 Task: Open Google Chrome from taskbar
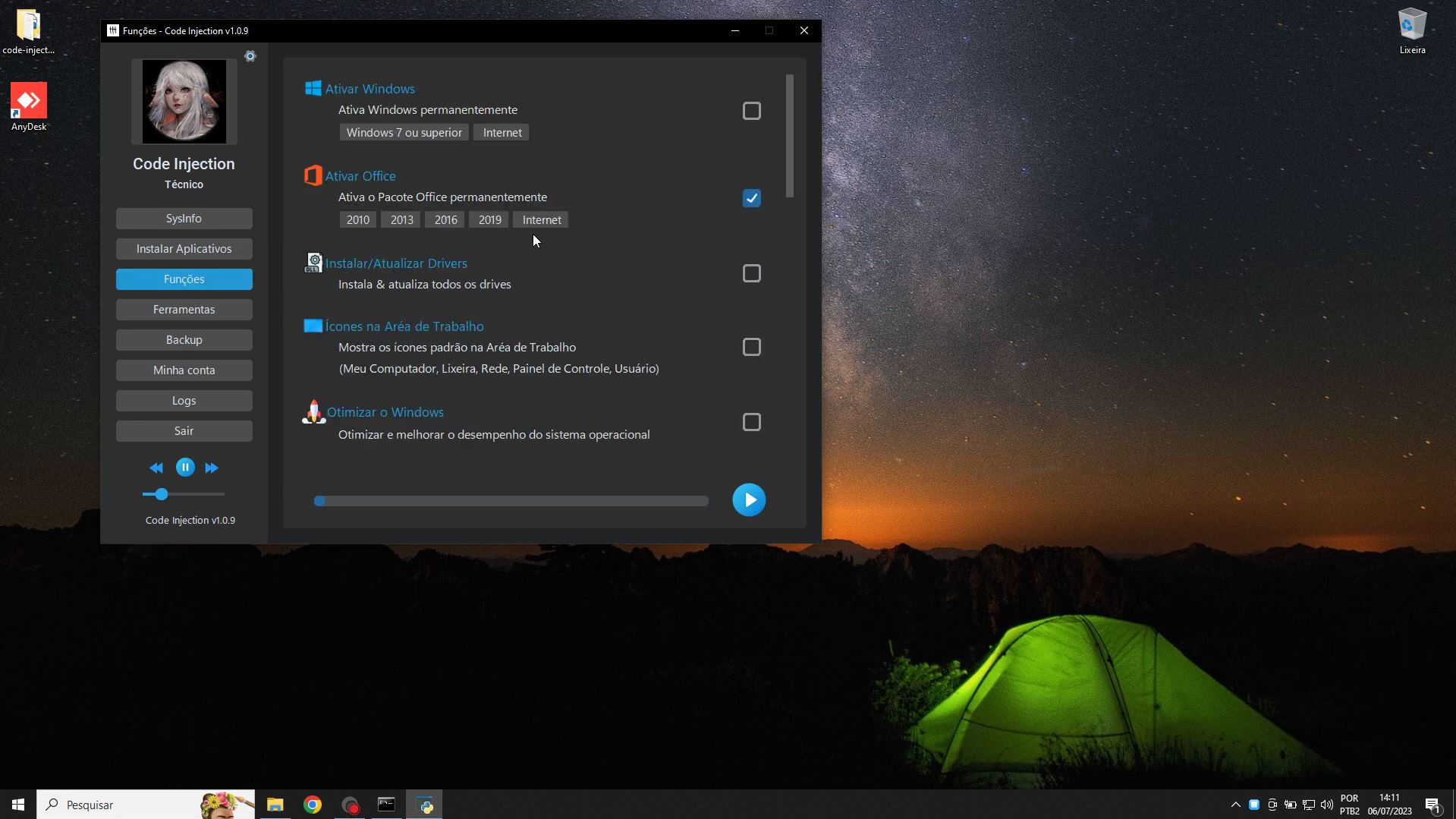click(313, 805)
